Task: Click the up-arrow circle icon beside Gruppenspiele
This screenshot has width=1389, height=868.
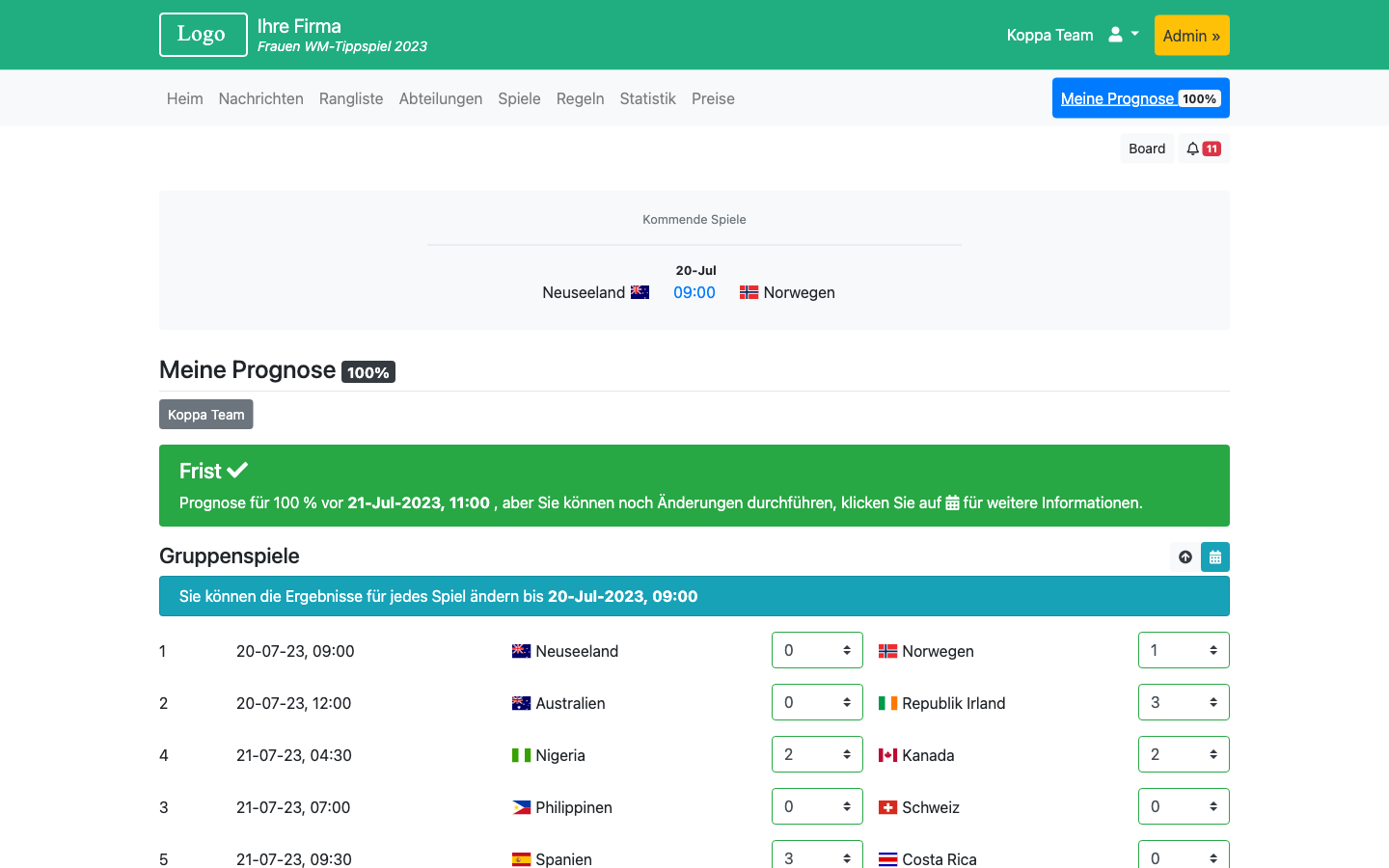Action: click(x=1185, y=556)
